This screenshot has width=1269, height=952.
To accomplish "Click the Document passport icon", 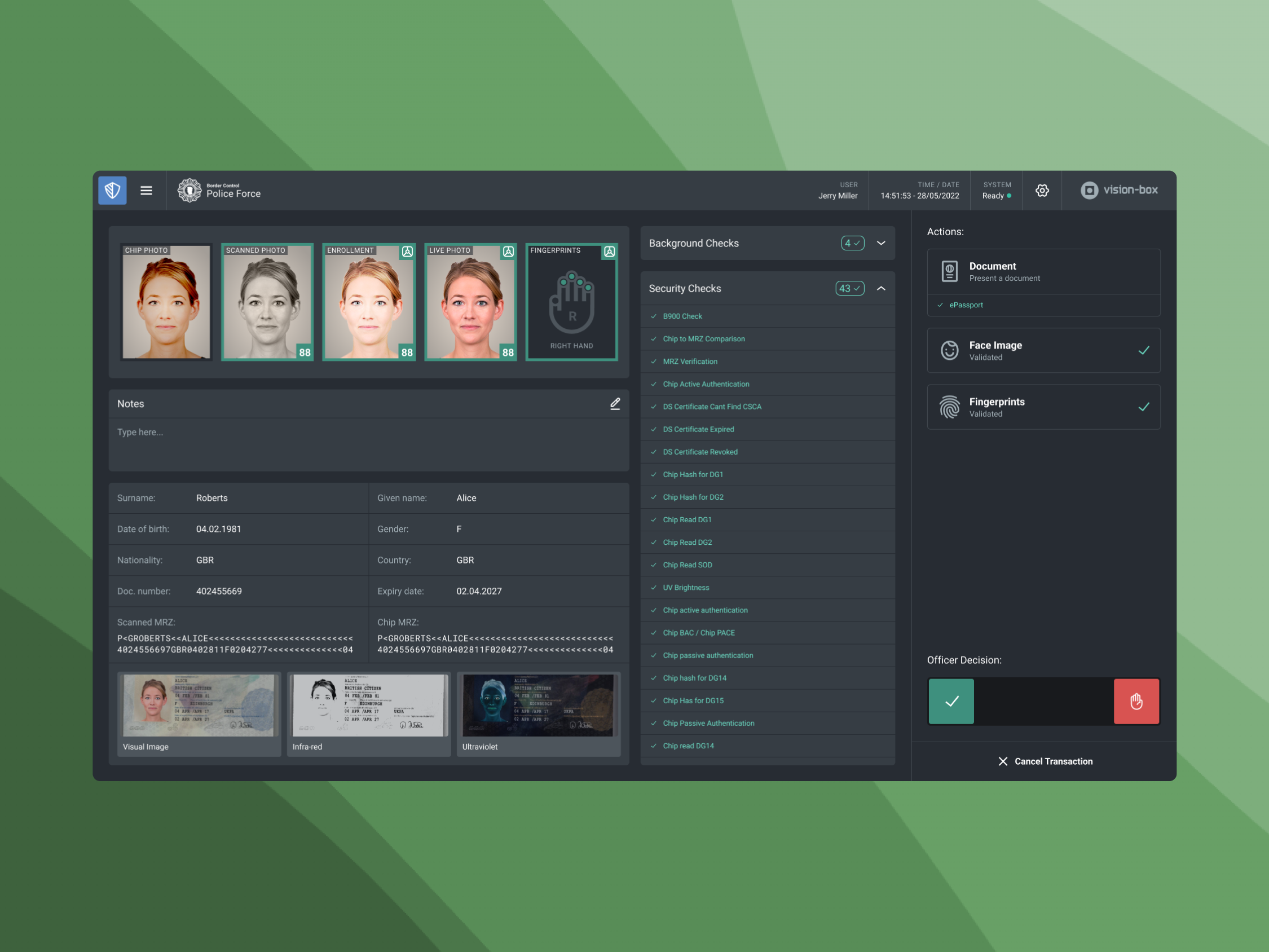I will coord(949,271).
